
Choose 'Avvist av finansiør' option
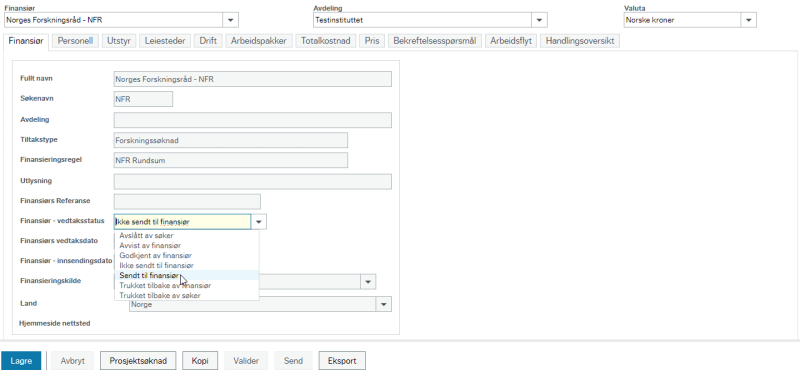click(187, 245)
